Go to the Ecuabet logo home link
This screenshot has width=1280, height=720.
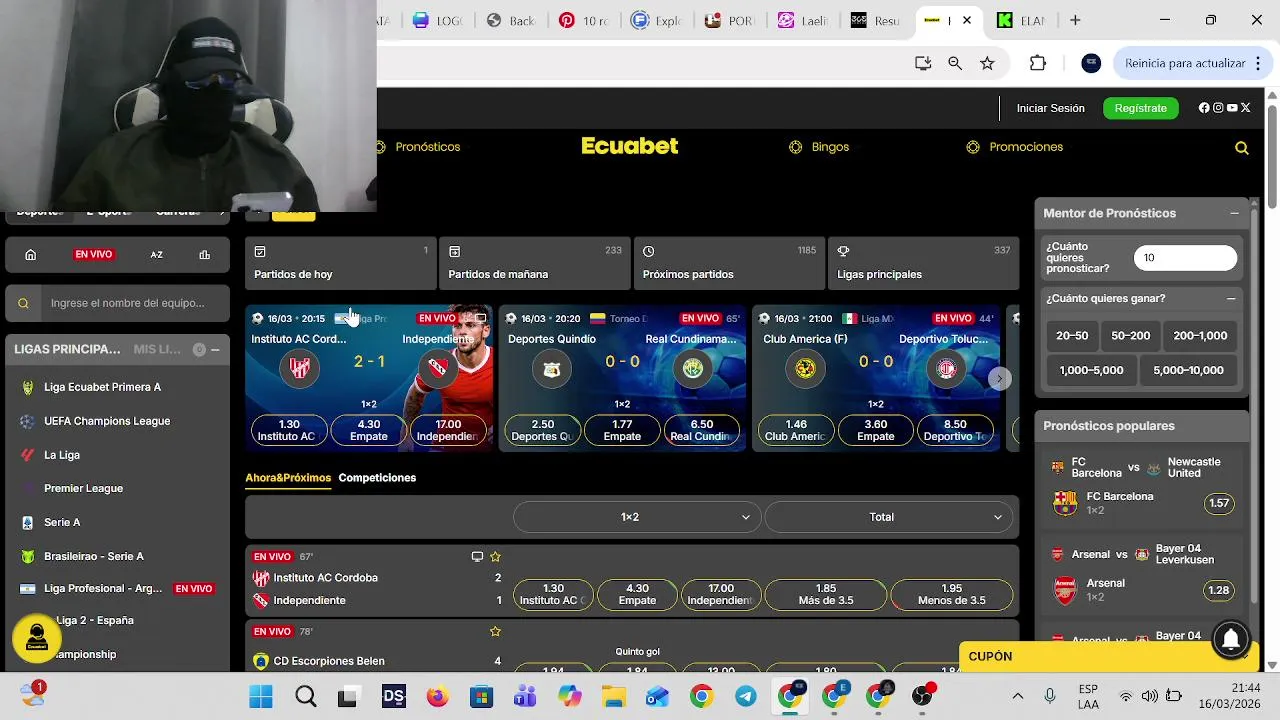[630, 147]
